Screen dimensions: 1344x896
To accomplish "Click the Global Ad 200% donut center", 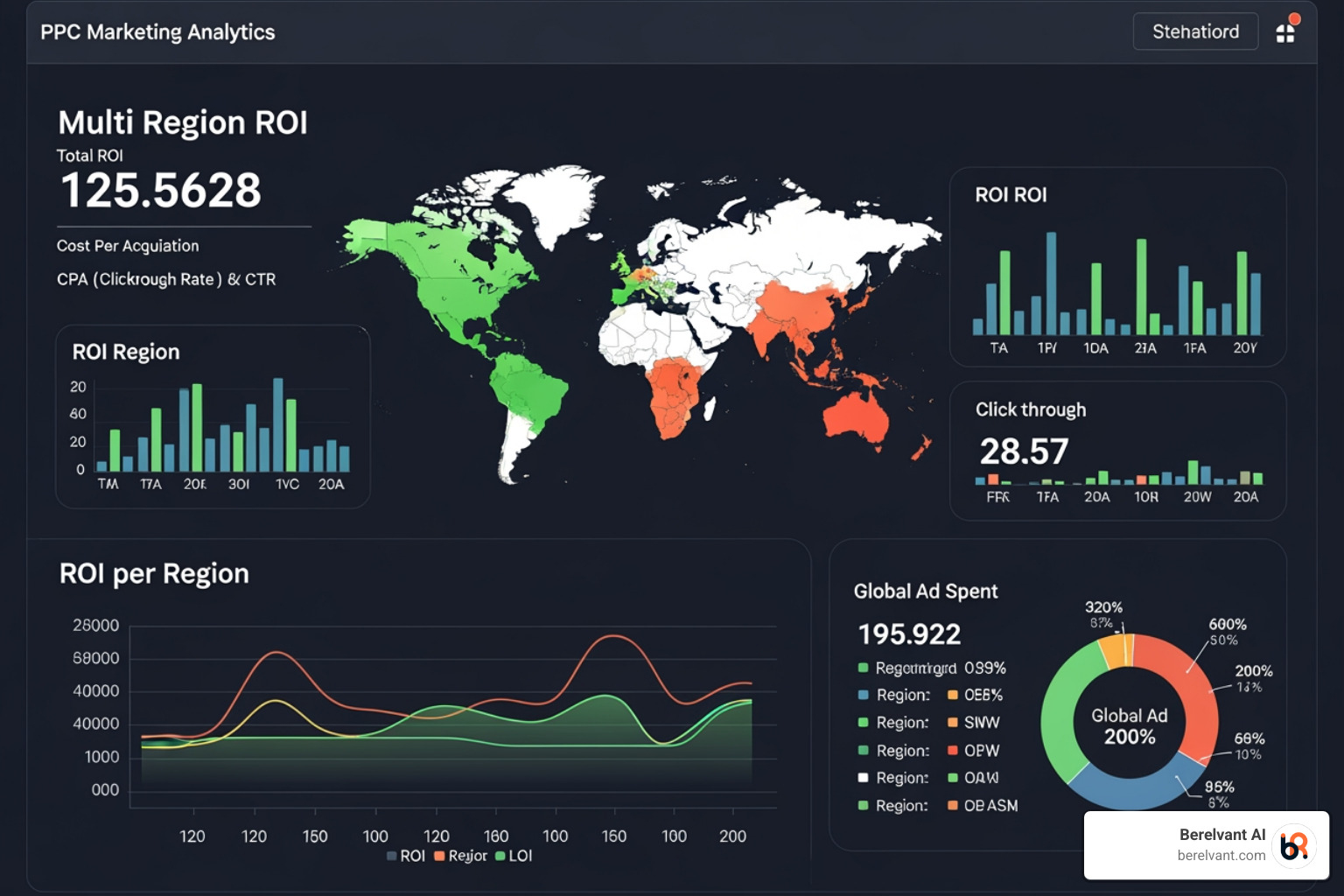I will [1129, 725].
